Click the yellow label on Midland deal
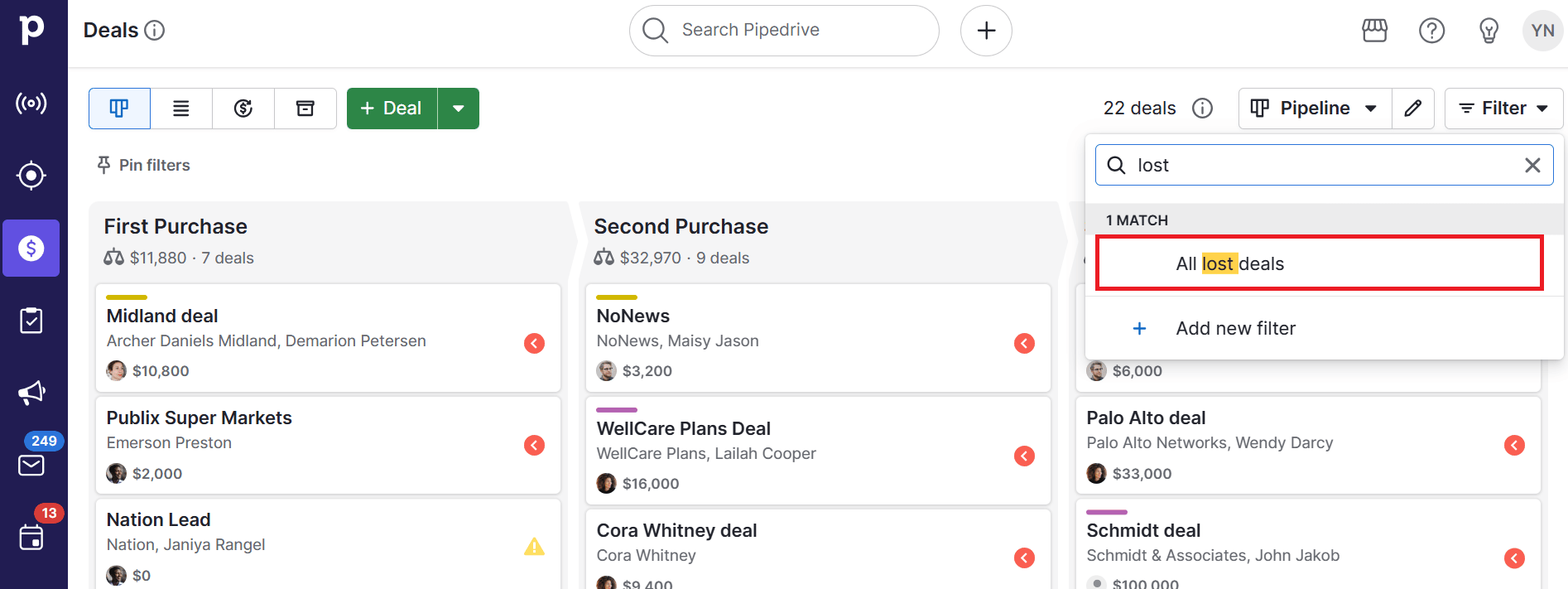Viewport: 1568px width, 589px height. tap(127, 297)
